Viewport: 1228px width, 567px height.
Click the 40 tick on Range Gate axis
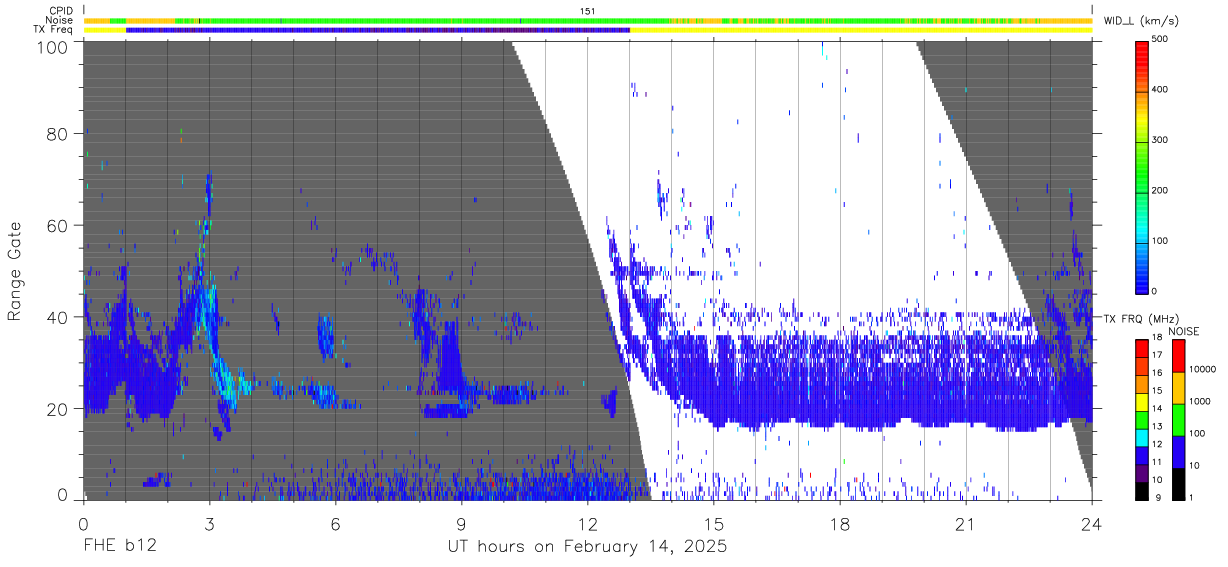point(58,317)
